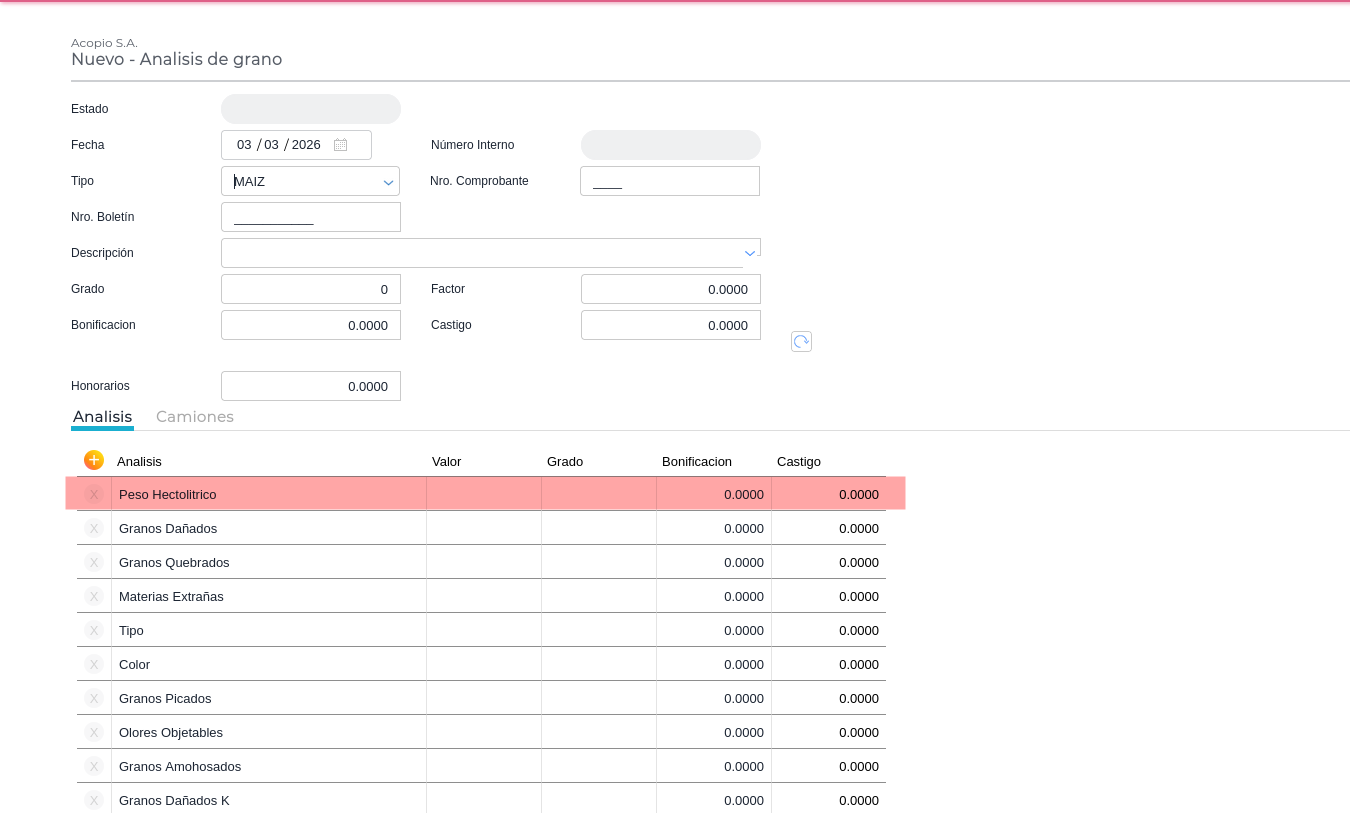Open the Descripción dropdown arrow
1350x813 pixels.
(x=750, y=253)
